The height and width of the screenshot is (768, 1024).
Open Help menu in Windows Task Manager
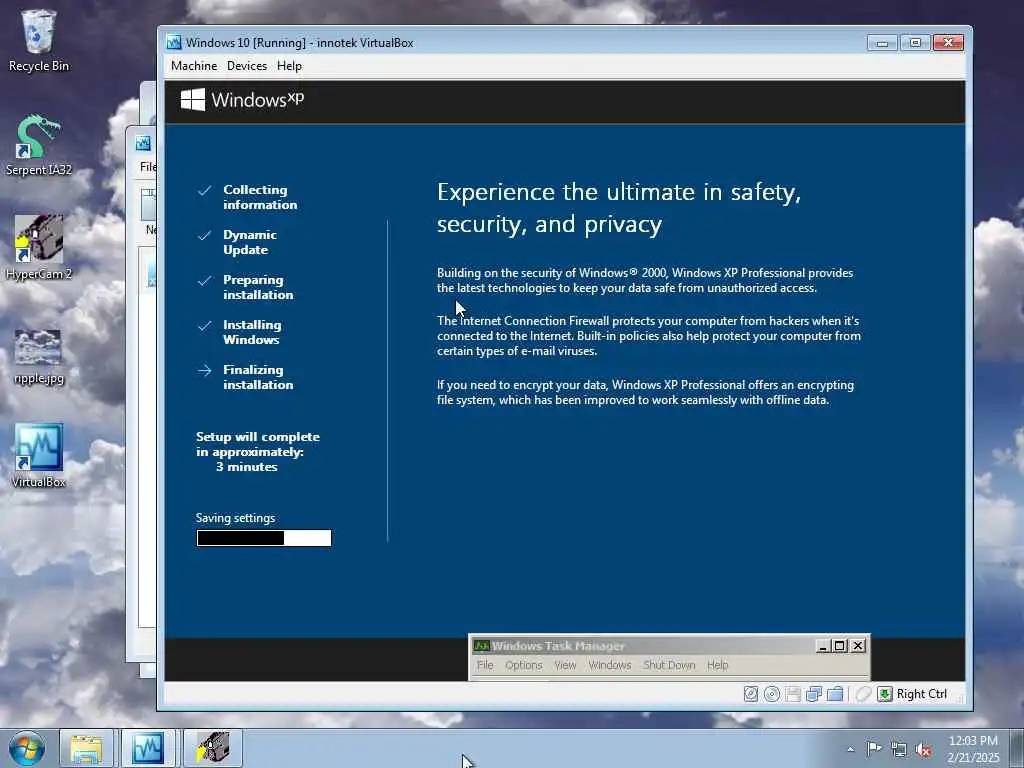717,665
